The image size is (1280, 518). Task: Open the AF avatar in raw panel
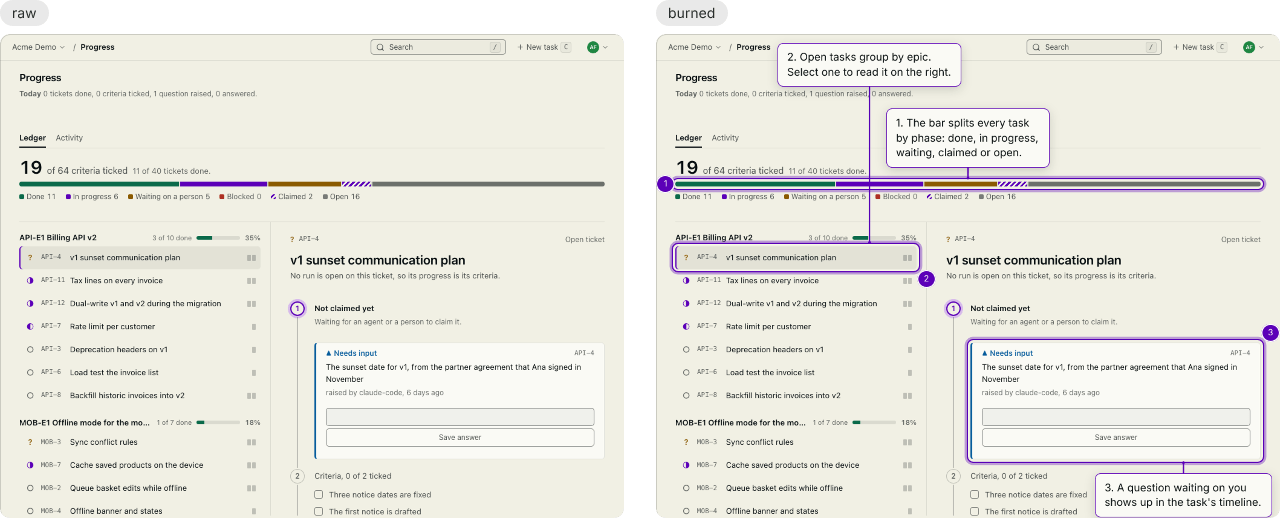pyautogui.click(x=593, y=47)
